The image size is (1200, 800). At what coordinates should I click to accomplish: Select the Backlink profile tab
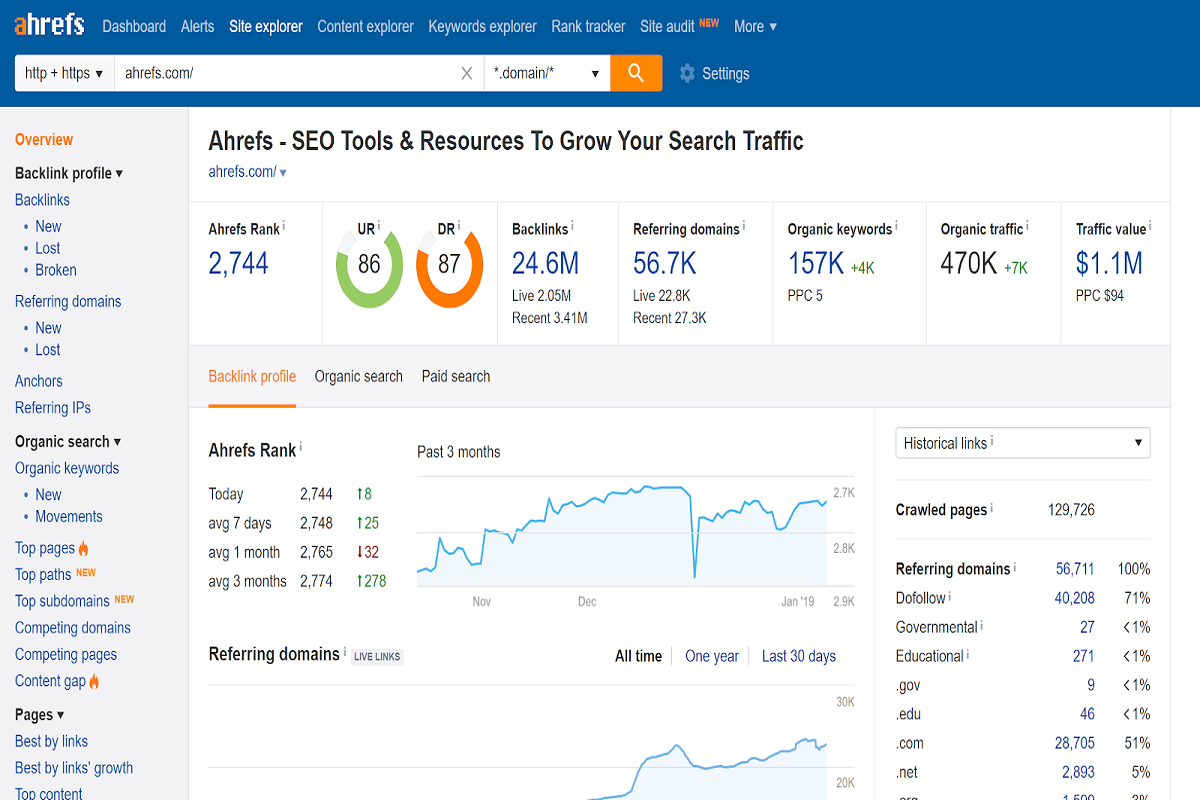click(252, 377)
